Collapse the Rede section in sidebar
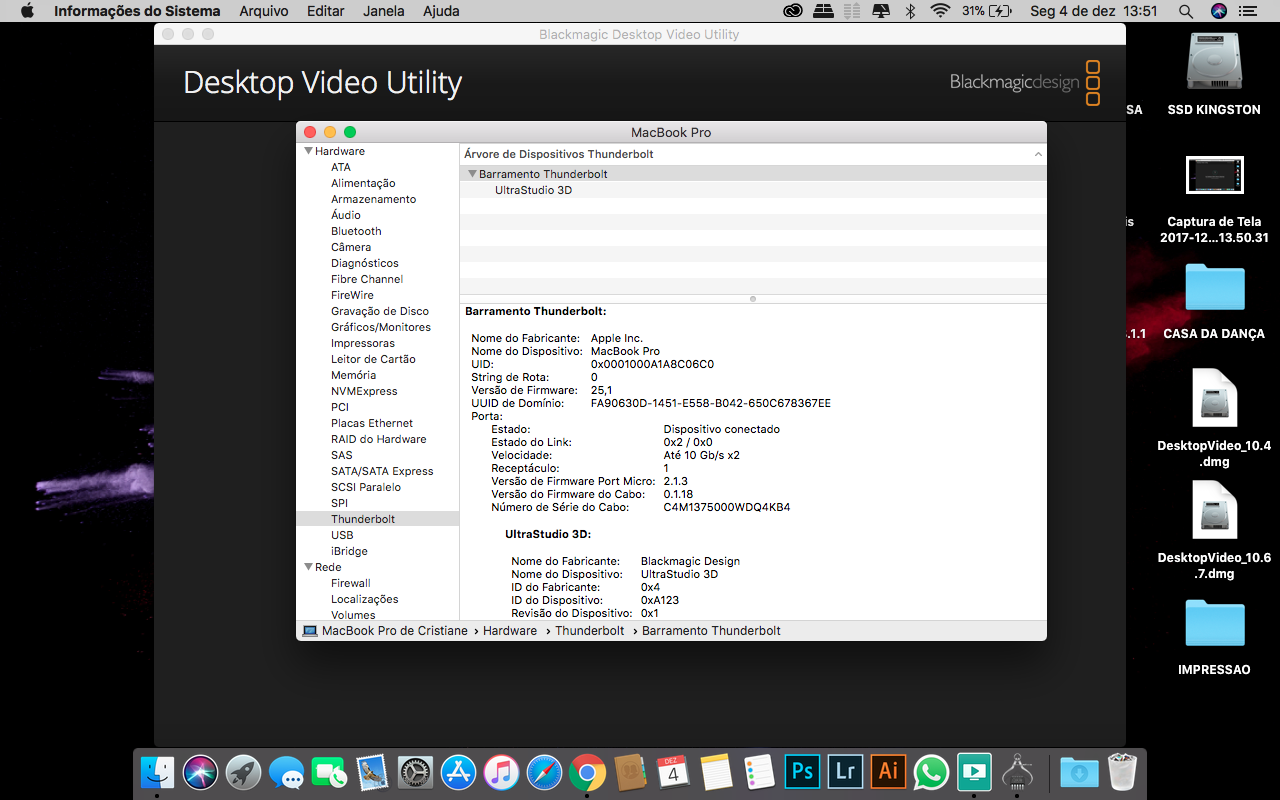The width and height of the screenshot is (1280, 800). (309, 567)
